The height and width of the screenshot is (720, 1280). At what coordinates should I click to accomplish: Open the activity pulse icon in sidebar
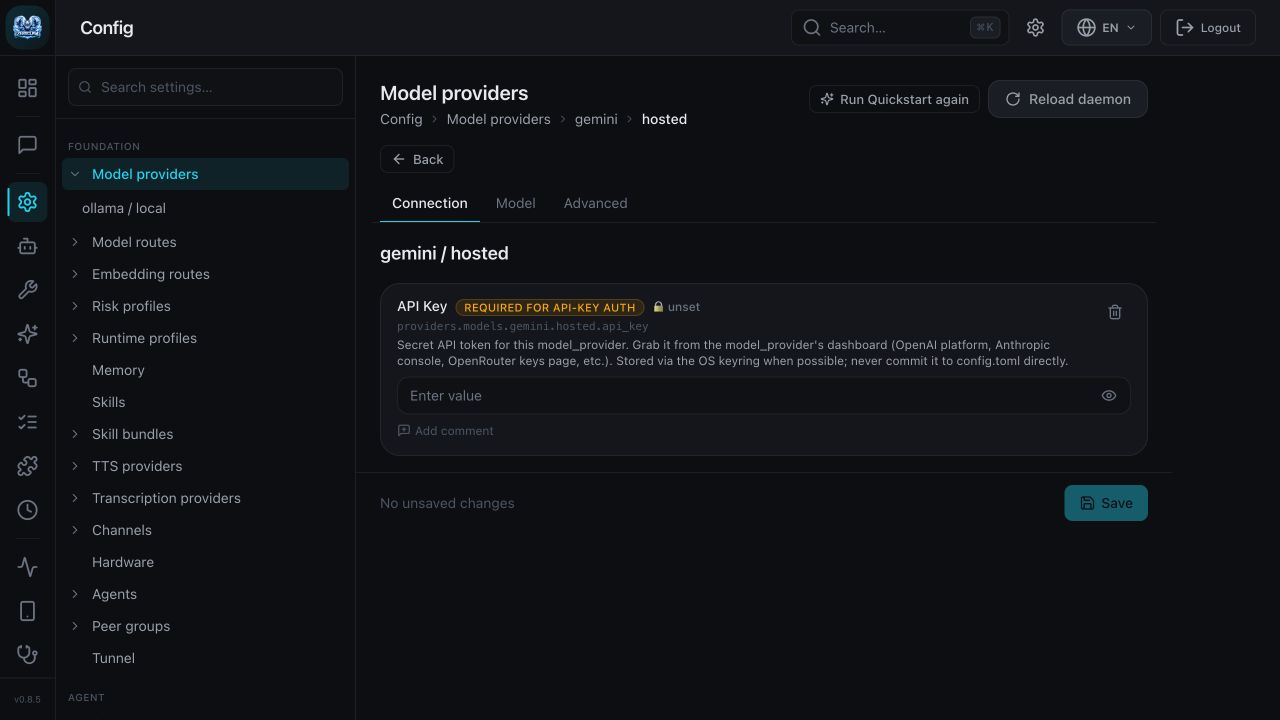pos(27,567)
